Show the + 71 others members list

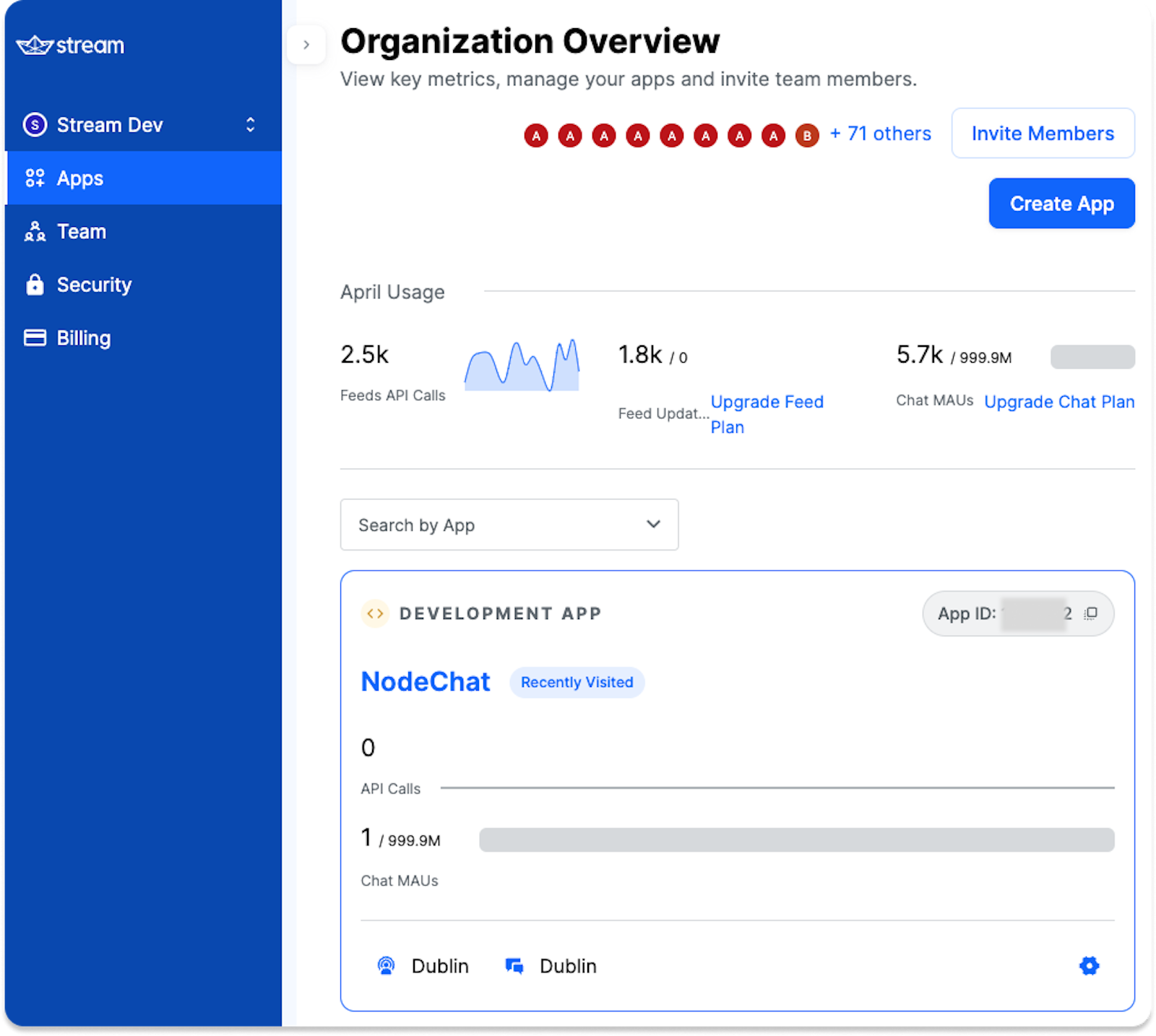880,134
